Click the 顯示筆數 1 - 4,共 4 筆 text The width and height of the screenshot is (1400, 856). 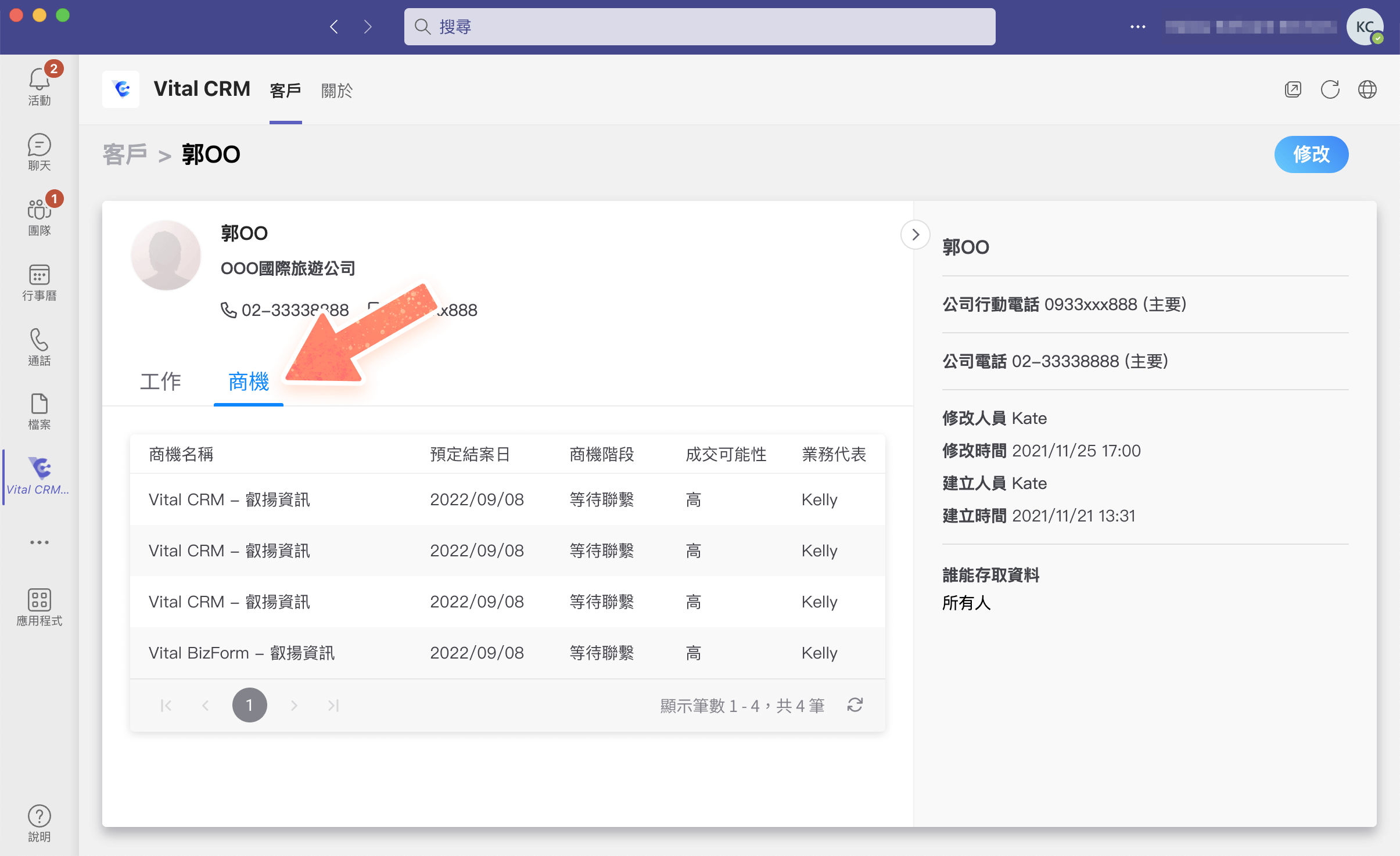tap(742, 706)
